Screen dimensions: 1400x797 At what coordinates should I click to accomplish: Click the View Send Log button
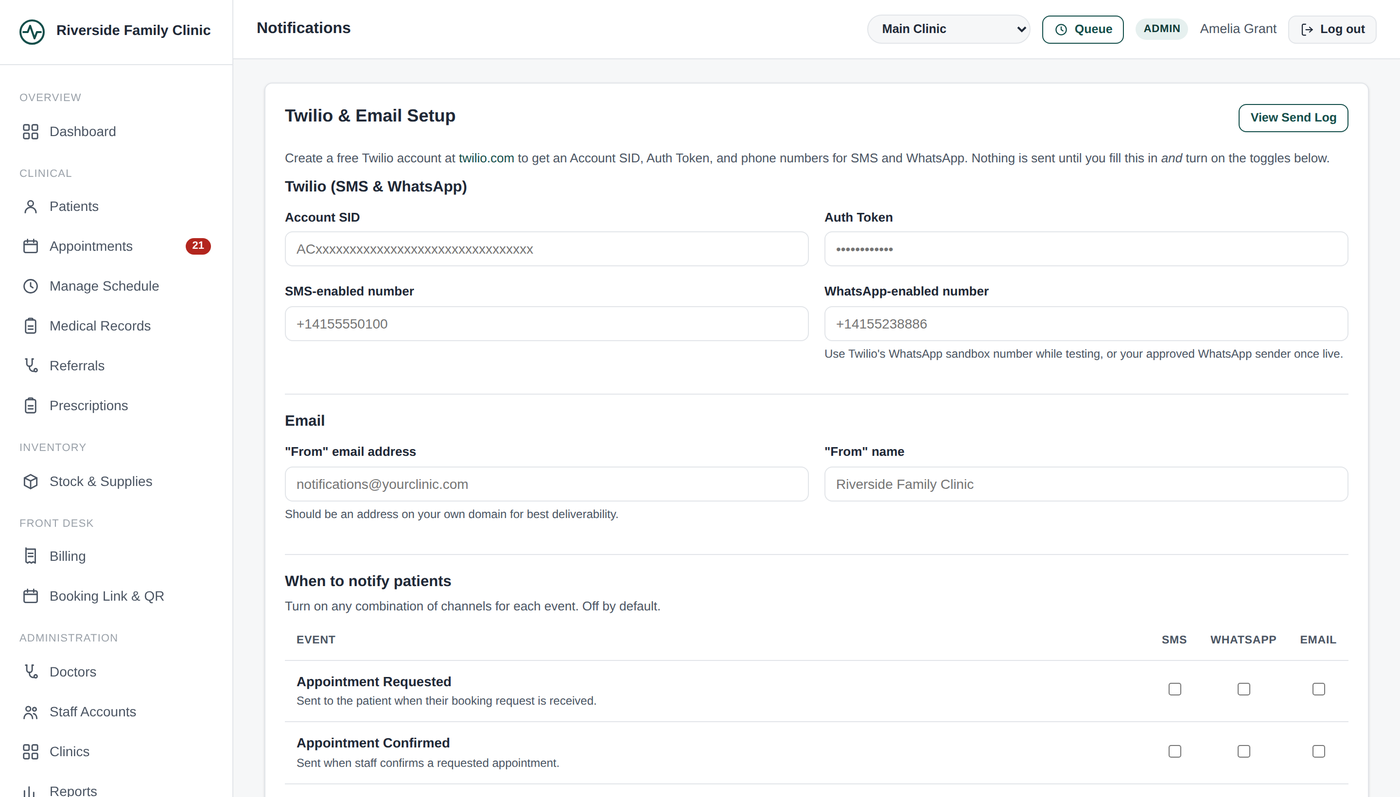pyautogui.click(x=1293, y=118)
